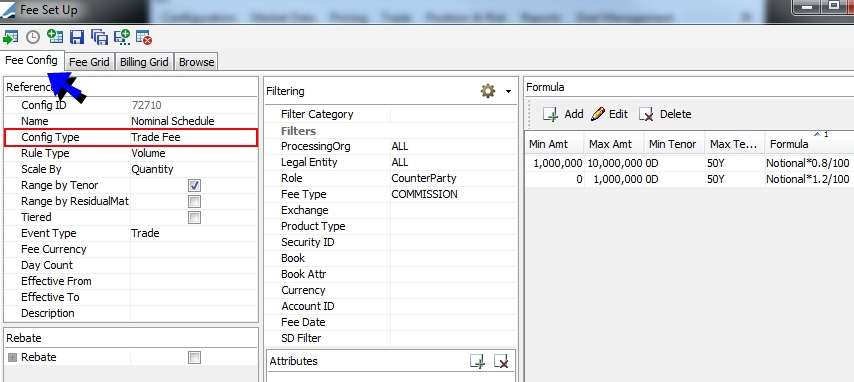Open the Scale By value Quantity
This screenshot has height=382, width=854.
click(193, 169)
